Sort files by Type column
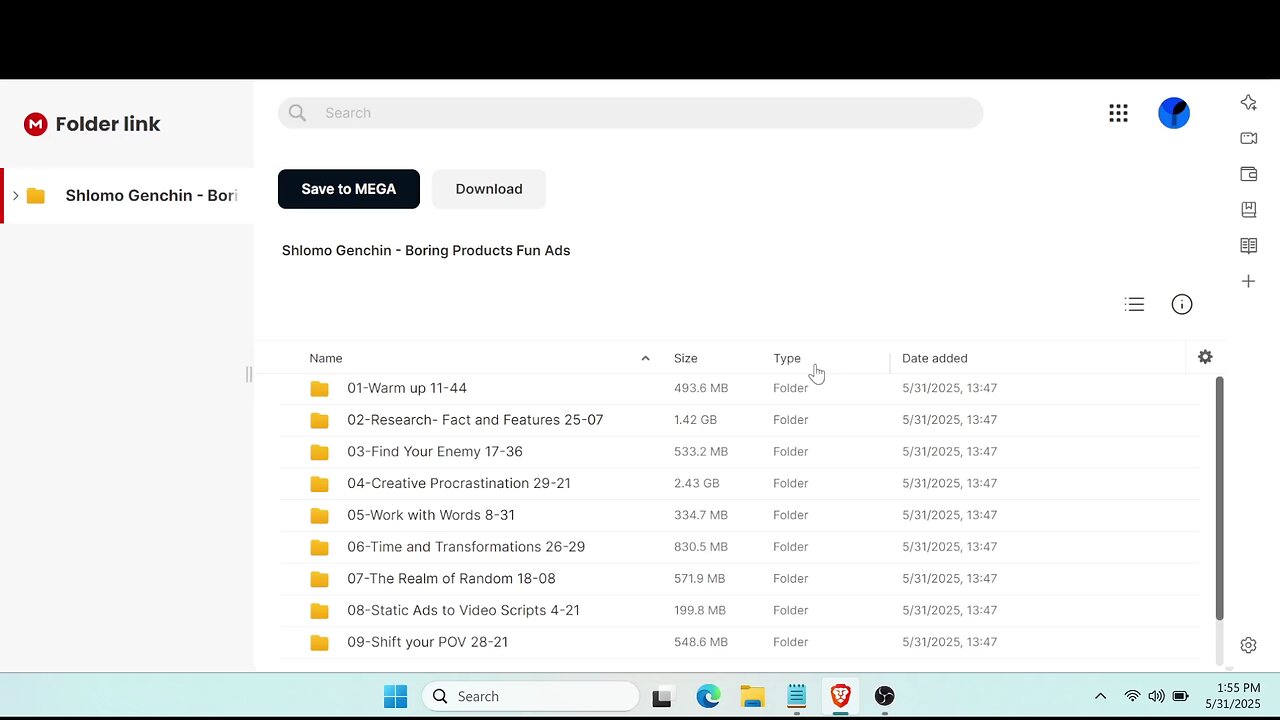The image size is (1280, 720). click(x=787, y=358)
